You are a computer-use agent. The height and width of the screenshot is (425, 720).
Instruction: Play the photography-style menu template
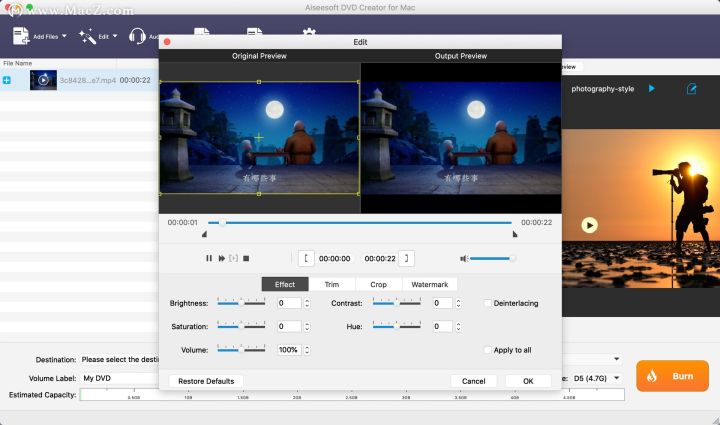652,88
